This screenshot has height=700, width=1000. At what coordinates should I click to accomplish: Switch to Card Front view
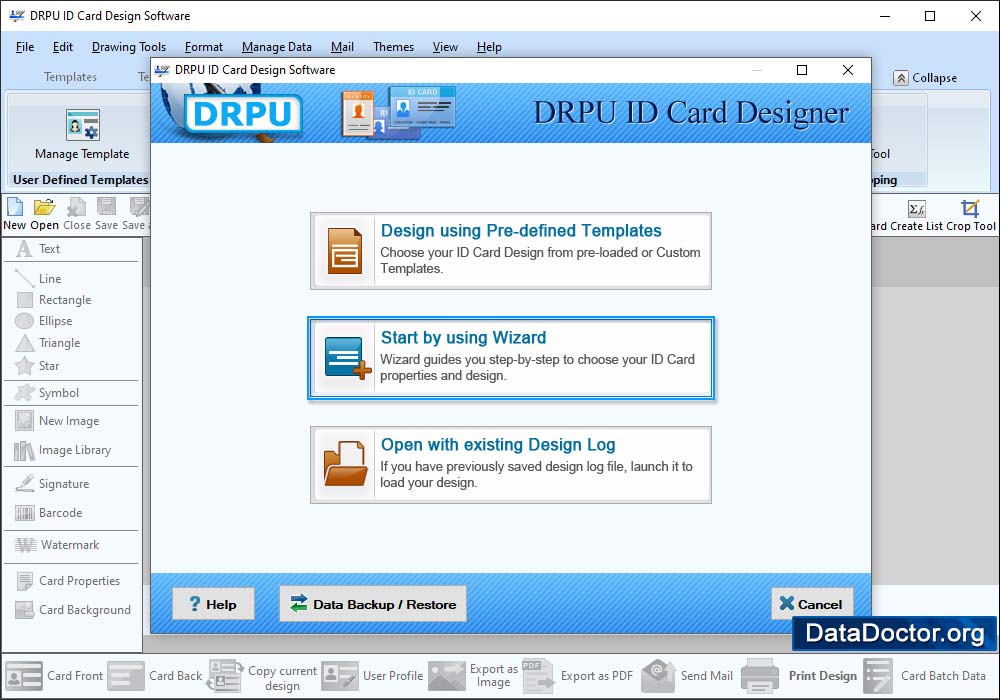coord(54,676)
